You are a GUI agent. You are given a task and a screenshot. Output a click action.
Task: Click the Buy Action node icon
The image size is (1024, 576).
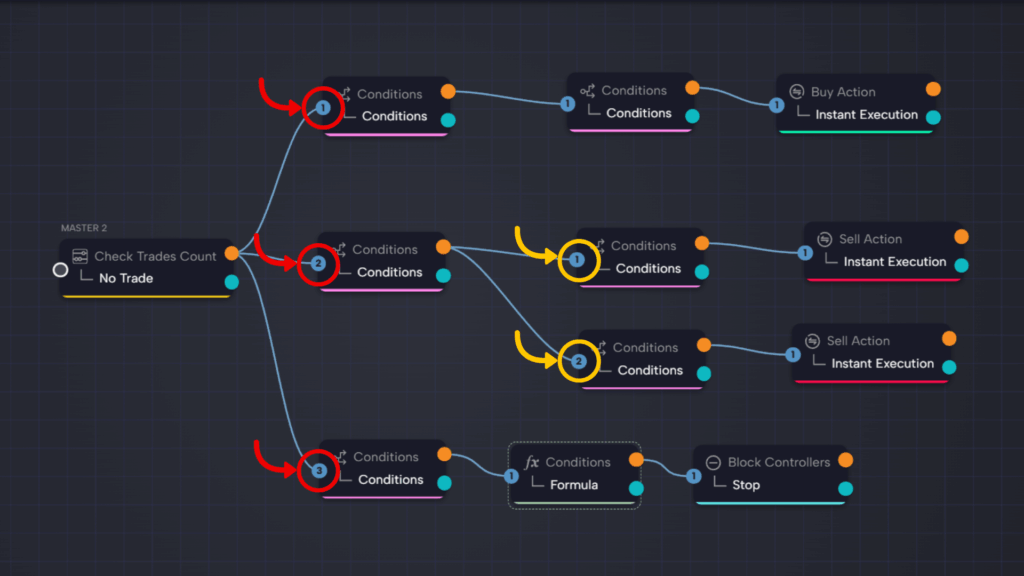coord(797,91)
